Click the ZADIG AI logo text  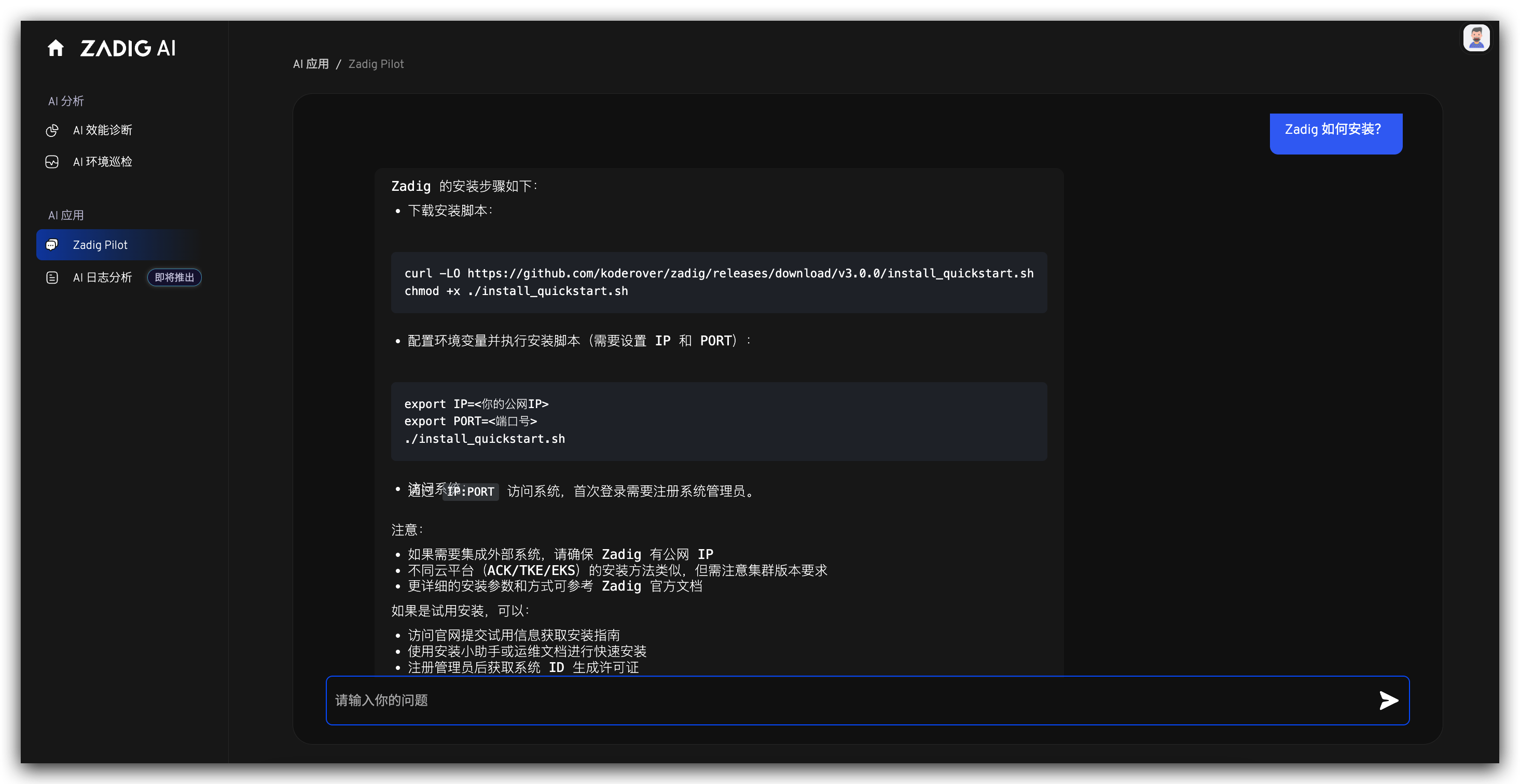click(x=128, y=48)
